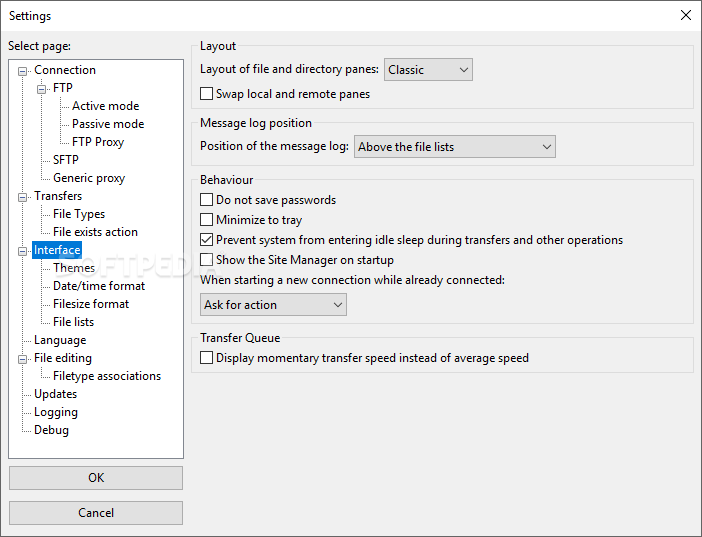Image resolution: width=702 pixels, height=537 pixels.
Task: Collapse the Connection tree node
Action: 23,71
